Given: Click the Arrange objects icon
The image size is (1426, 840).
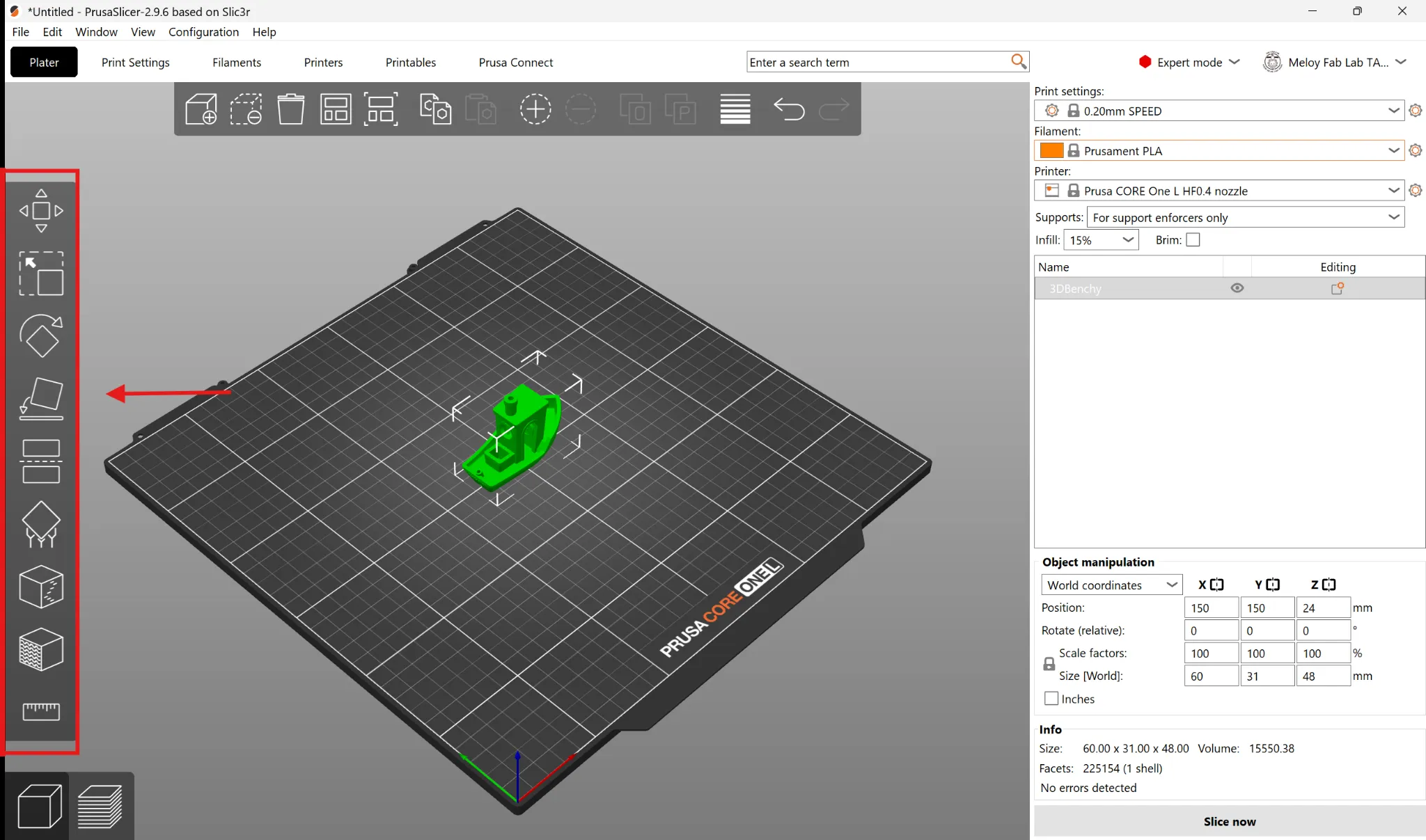Looking at the screenshot, I should click(x=336, y=109).
